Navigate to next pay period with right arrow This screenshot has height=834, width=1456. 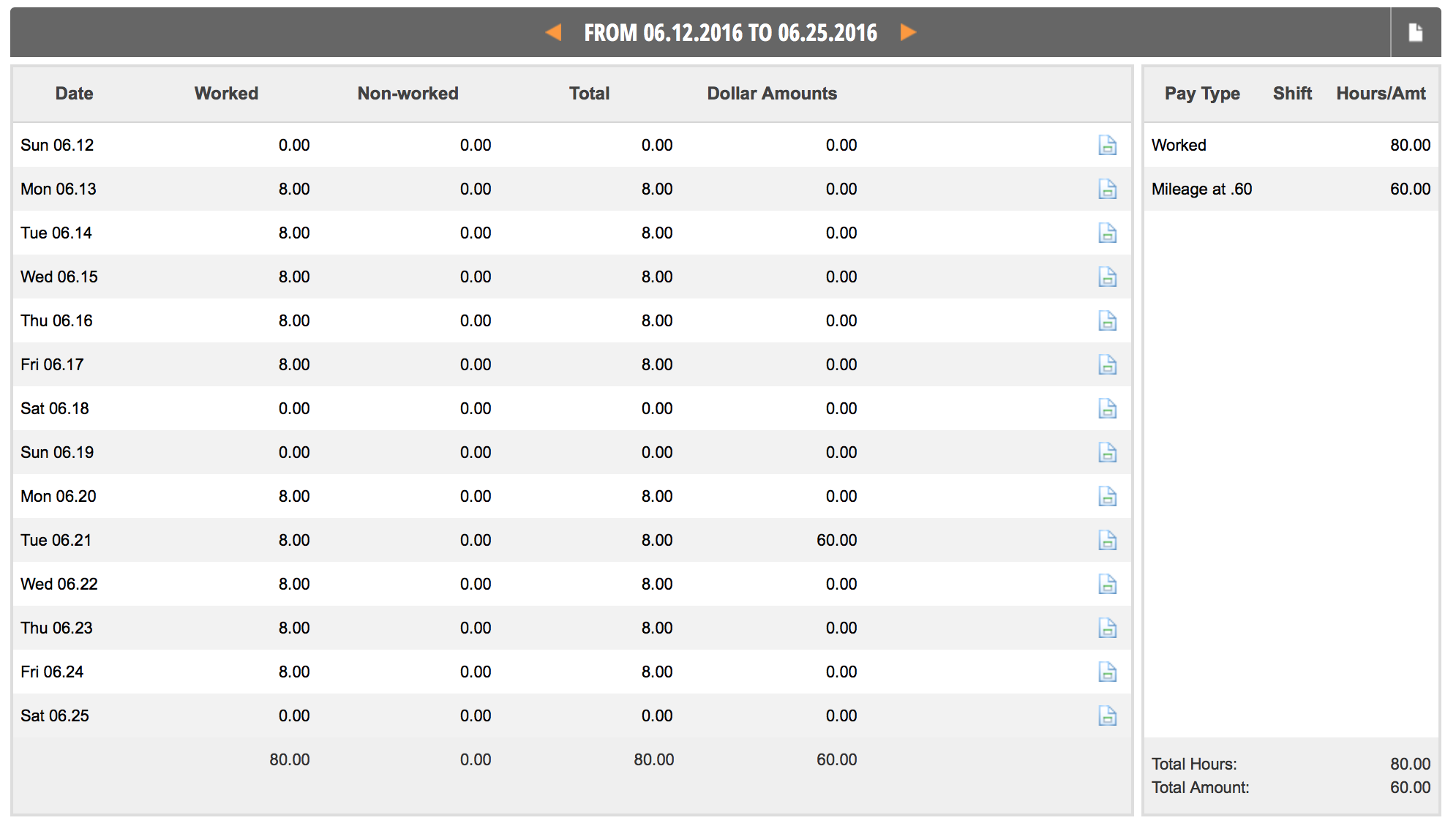click(909, 32)
